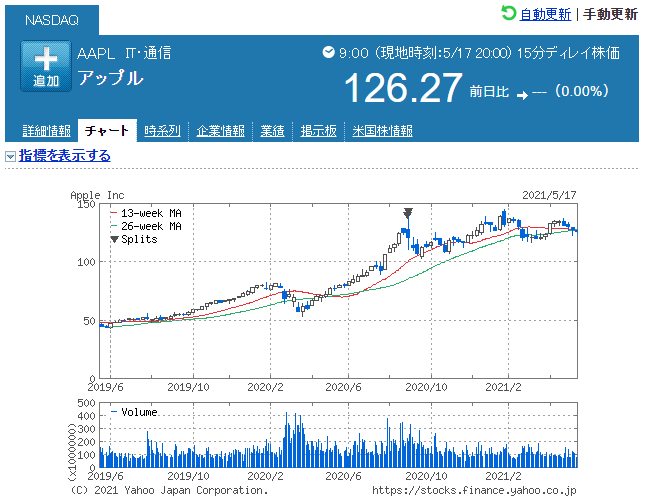The image size is (645, 501).
Task: Click the 追加 plus button
Action: coord(46,66)
